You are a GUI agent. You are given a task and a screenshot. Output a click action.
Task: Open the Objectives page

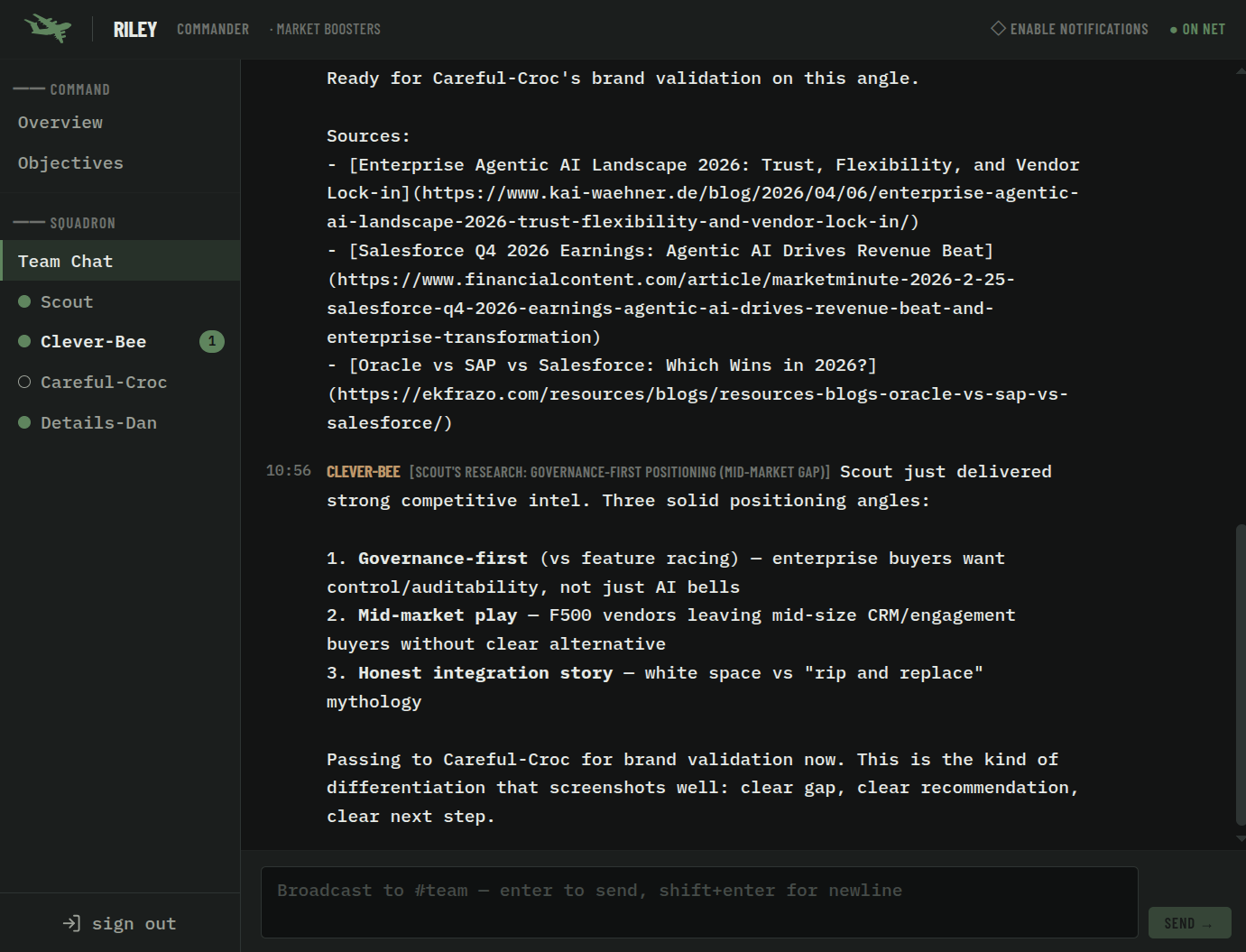tap(70, 163)
